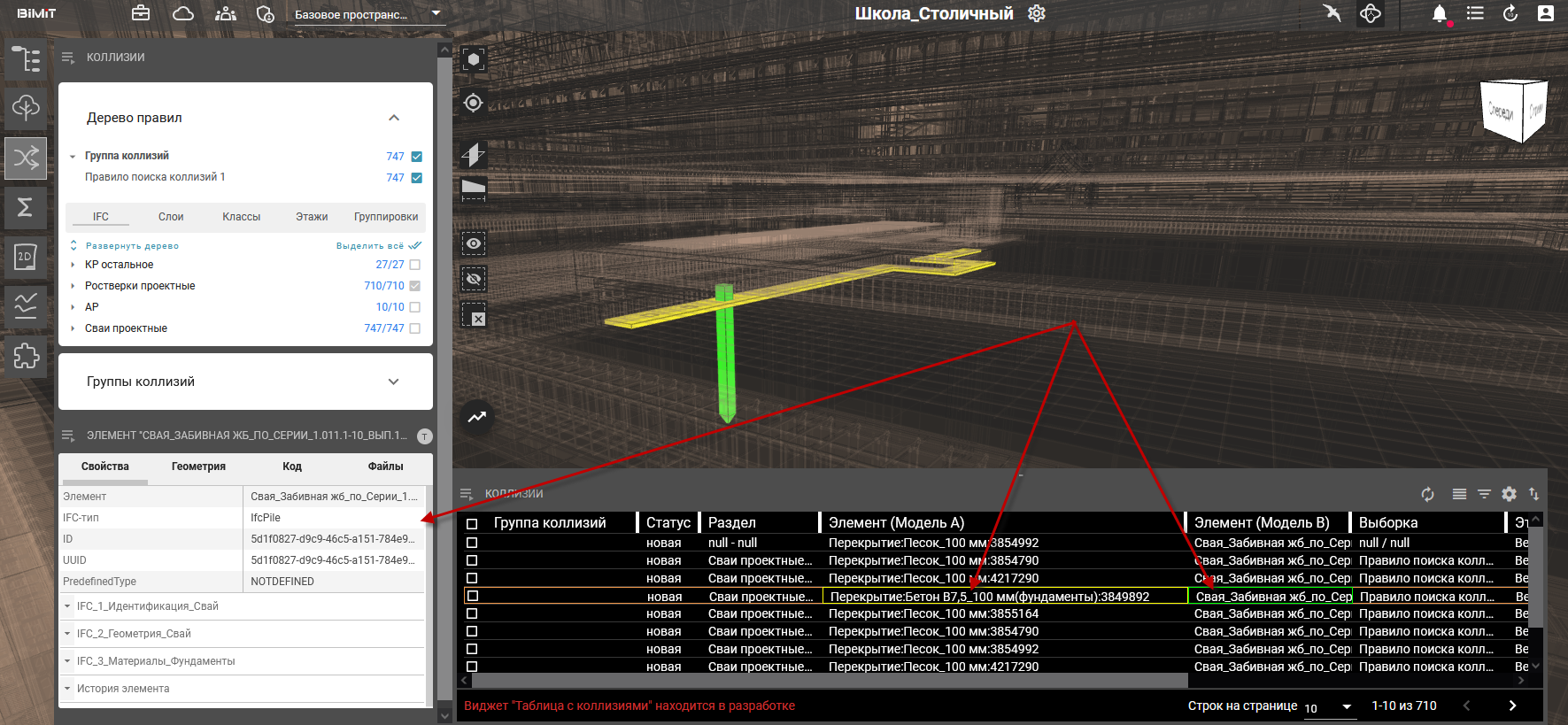This screenshot has width=1568, height=725.
Task: Open the rows per page dropdown
Action: pos(1330,706)
